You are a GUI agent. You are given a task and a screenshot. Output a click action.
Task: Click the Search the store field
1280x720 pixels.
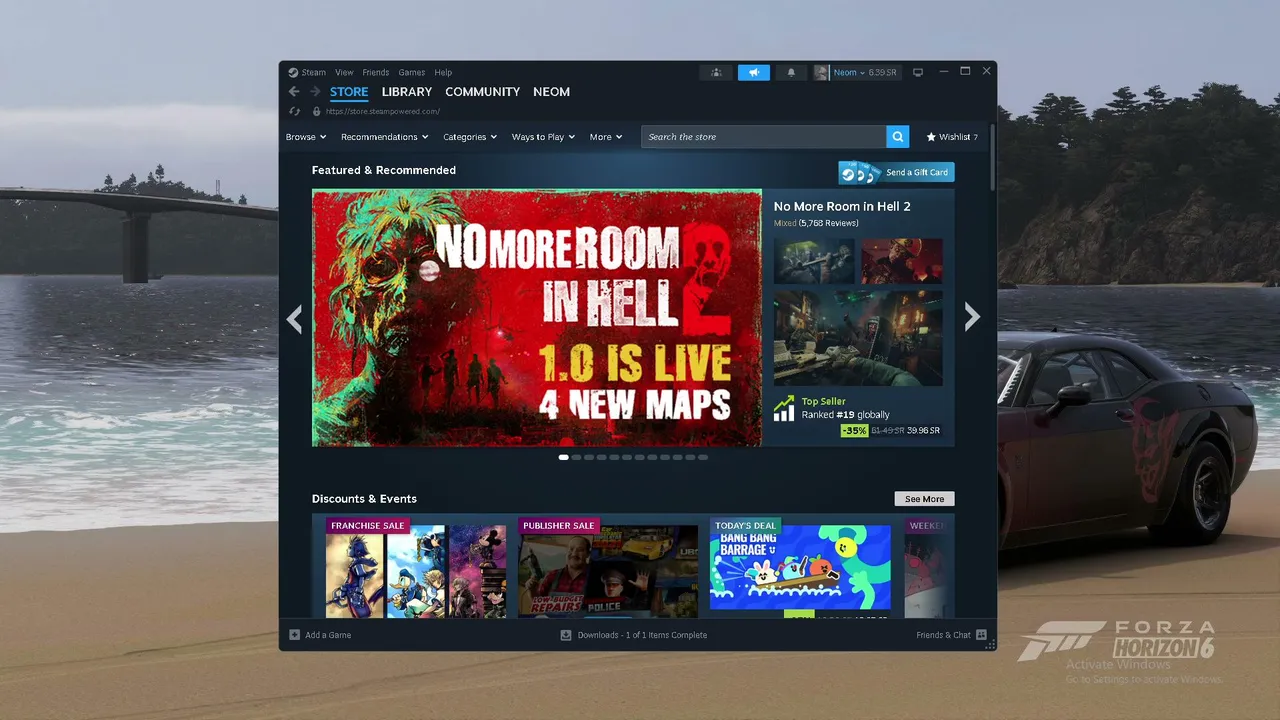[x=764, y=137]
